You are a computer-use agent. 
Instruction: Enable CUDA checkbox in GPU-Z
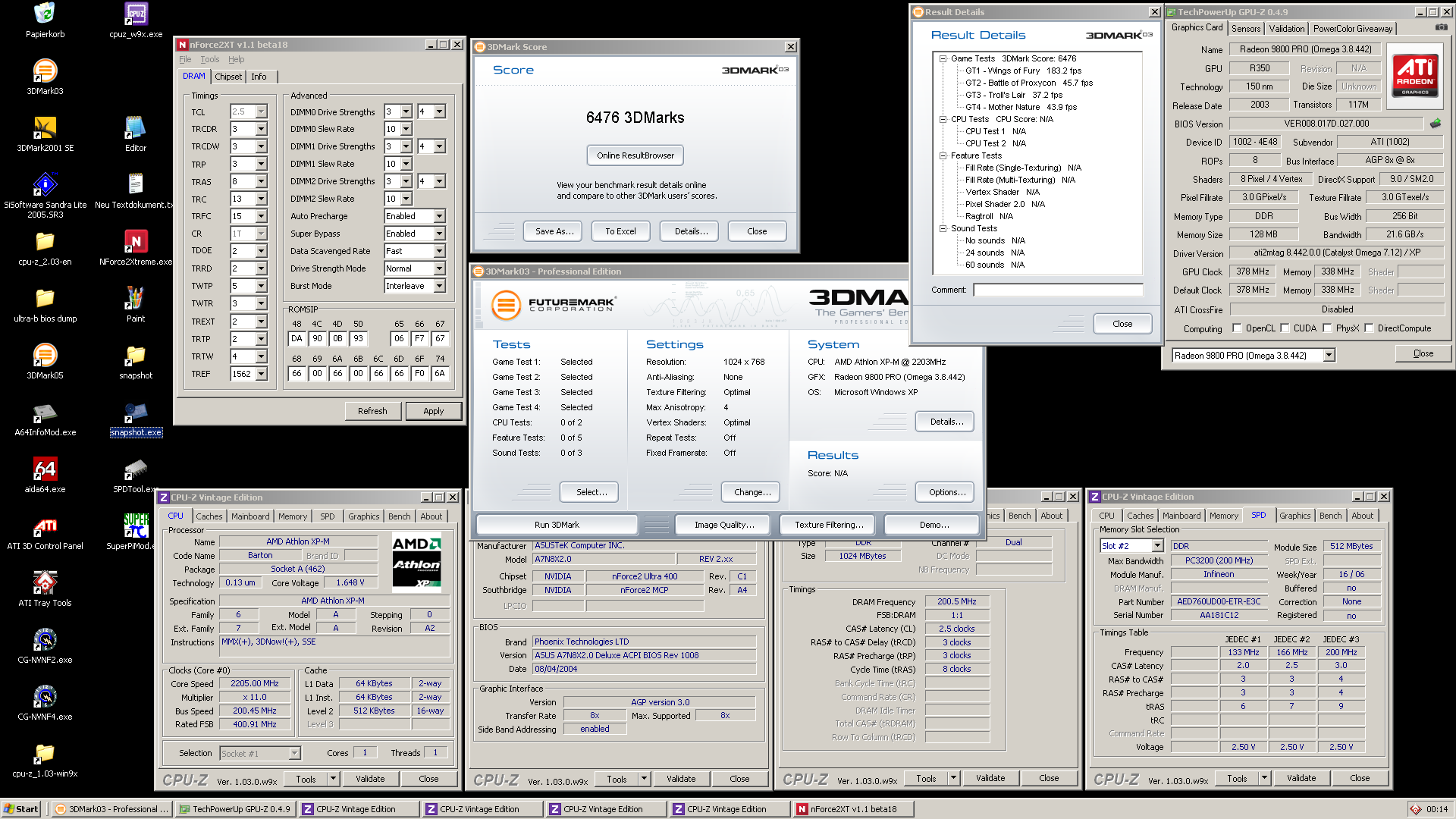point(1285,328)
